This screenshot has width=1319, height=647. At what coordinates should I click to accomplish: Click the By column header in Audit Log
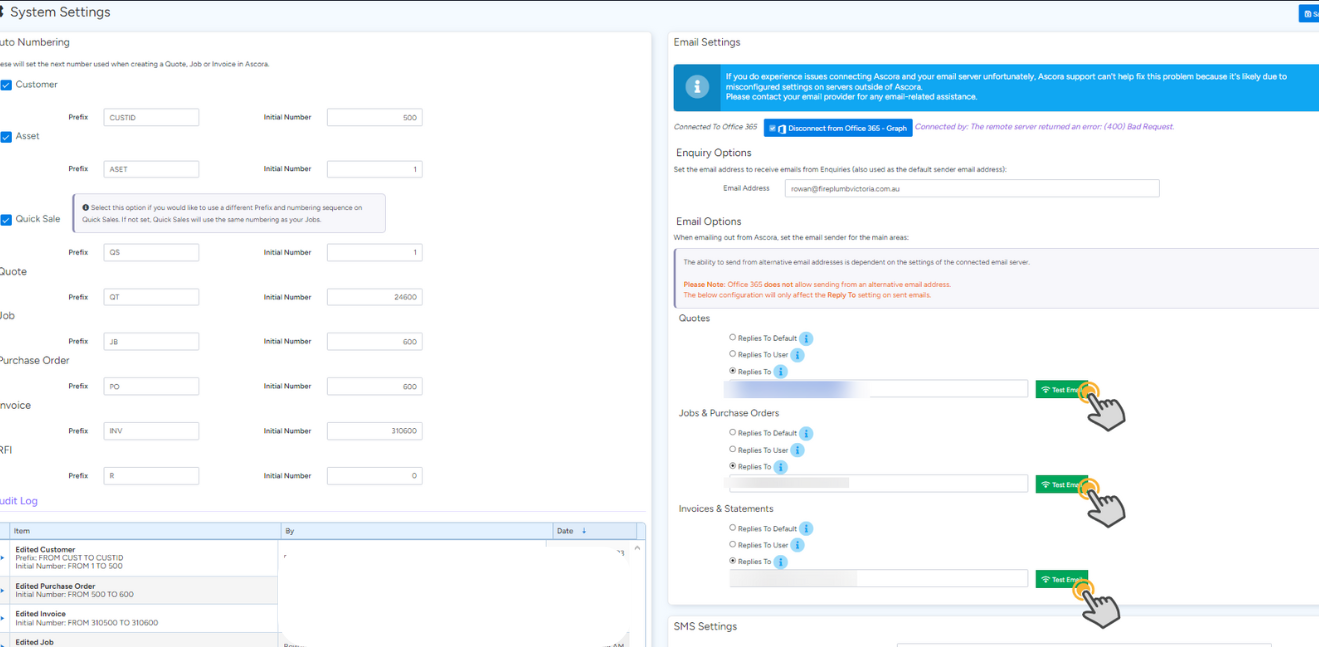[x=290, y=531]
